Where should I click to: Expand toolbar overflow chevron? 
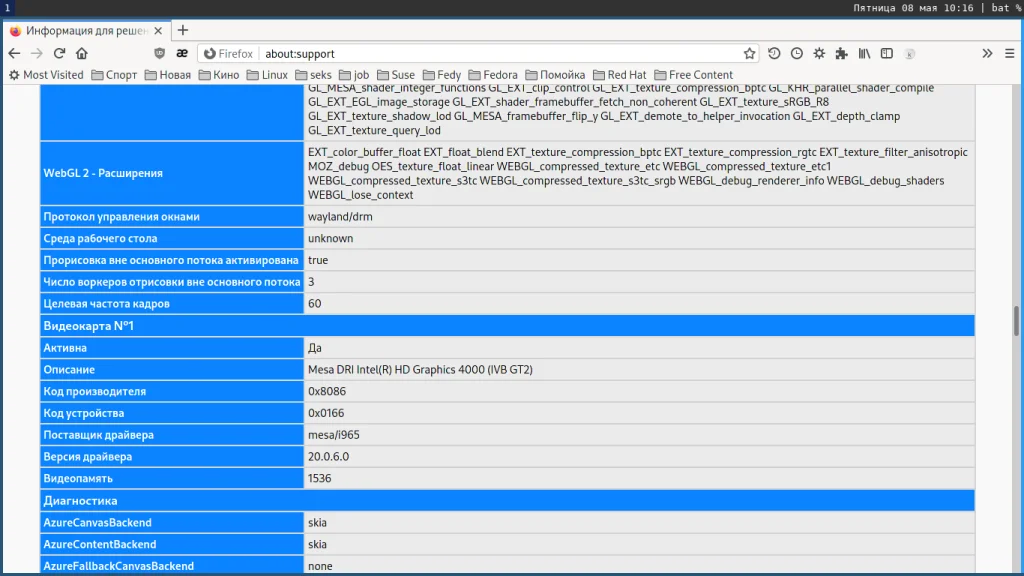987,54
